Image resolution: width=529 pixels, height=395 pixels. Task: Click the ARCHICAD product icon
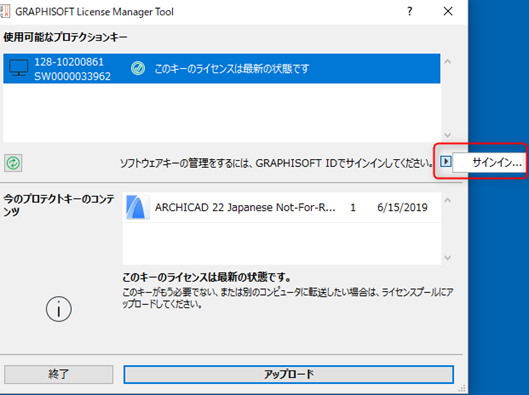[x=137, y=207]
